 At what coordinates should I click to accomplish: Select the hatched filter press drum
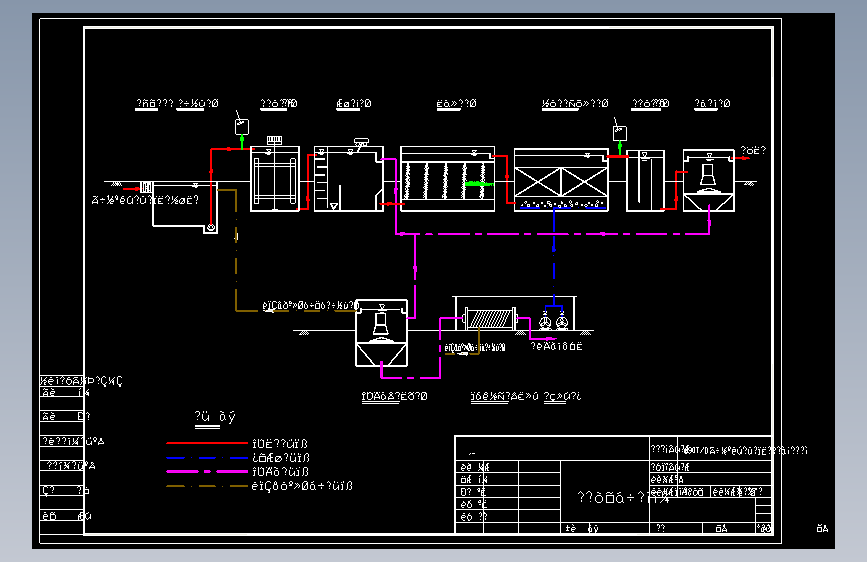click(490, 319)
